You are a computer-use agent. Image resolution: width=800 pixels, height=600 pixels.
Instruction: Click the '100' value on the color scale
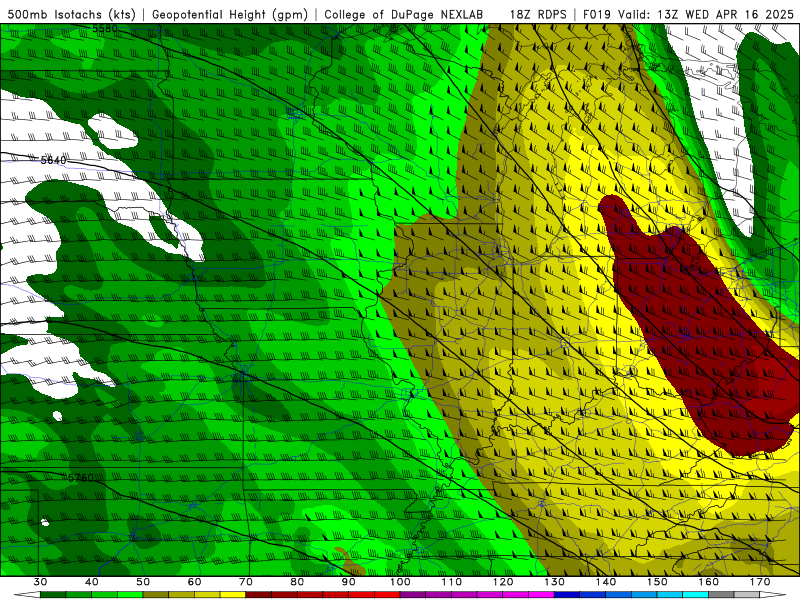[400, 582]
